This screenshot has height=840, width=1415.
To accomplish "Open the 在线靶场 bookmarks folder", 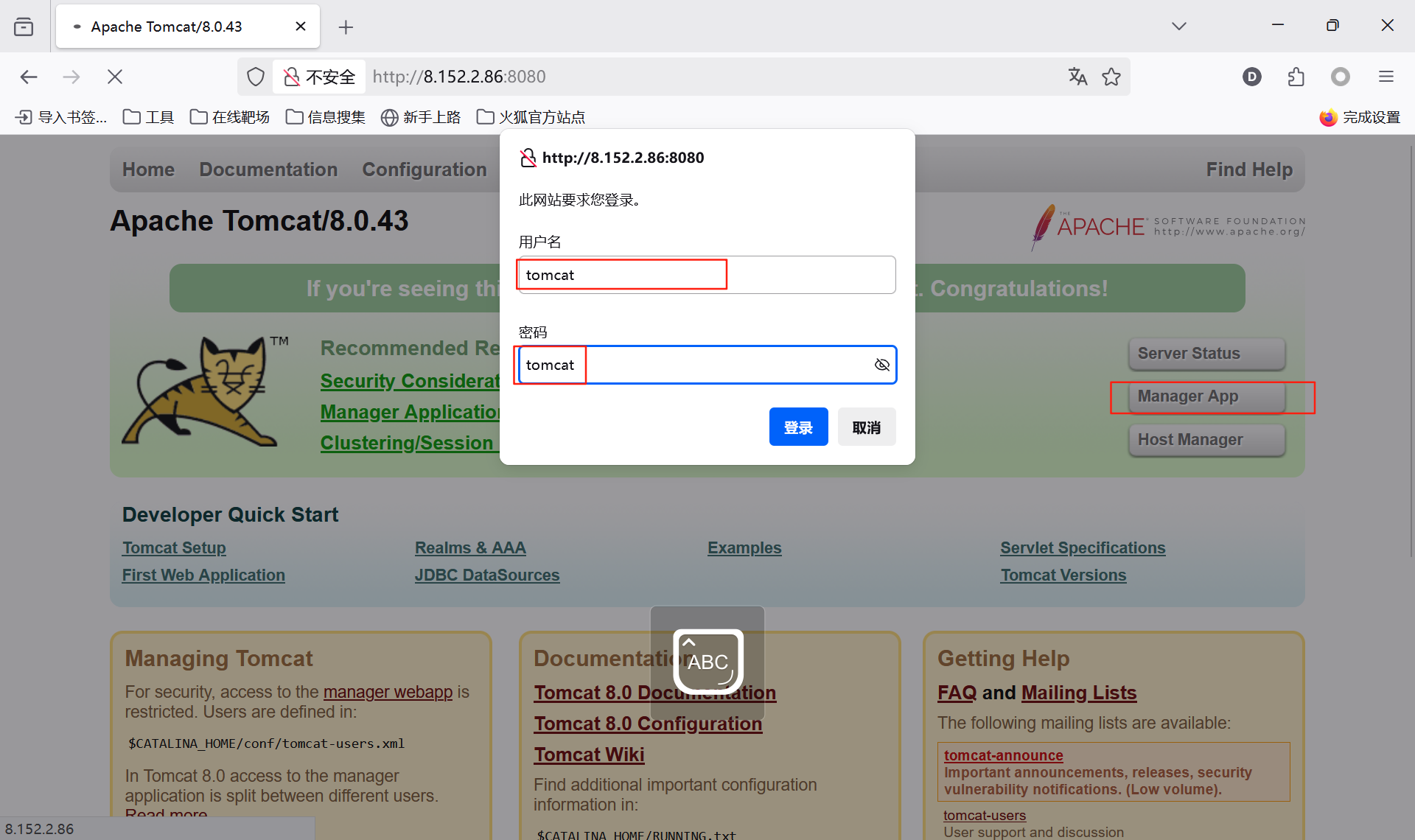I will (x=230, y=117).
